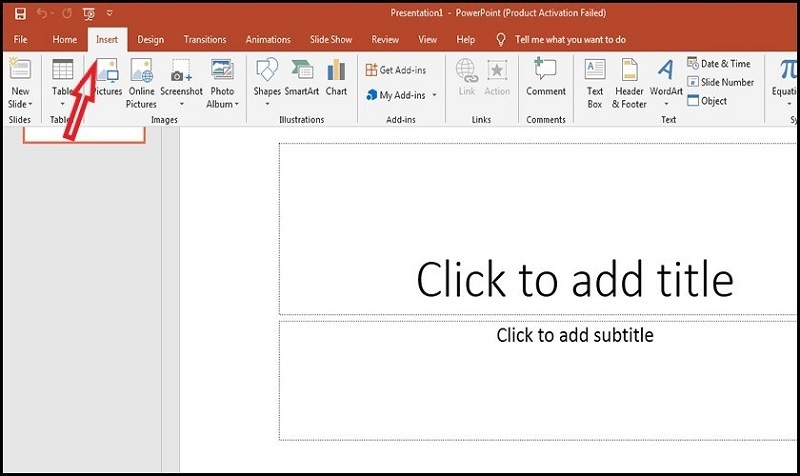Click the Slide Number option
This screenshot has width=800, height=476.
coord(720,82)
